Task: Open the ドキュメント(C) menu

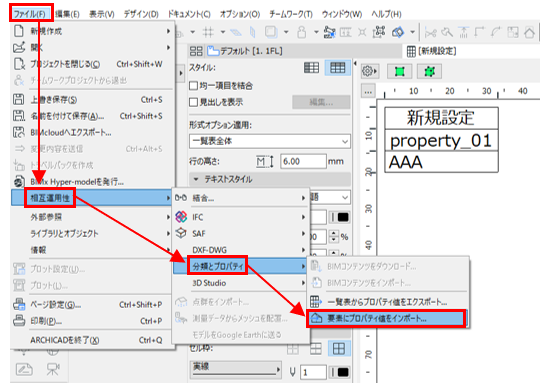Action: pyautogui.click(x=189, y=14)
